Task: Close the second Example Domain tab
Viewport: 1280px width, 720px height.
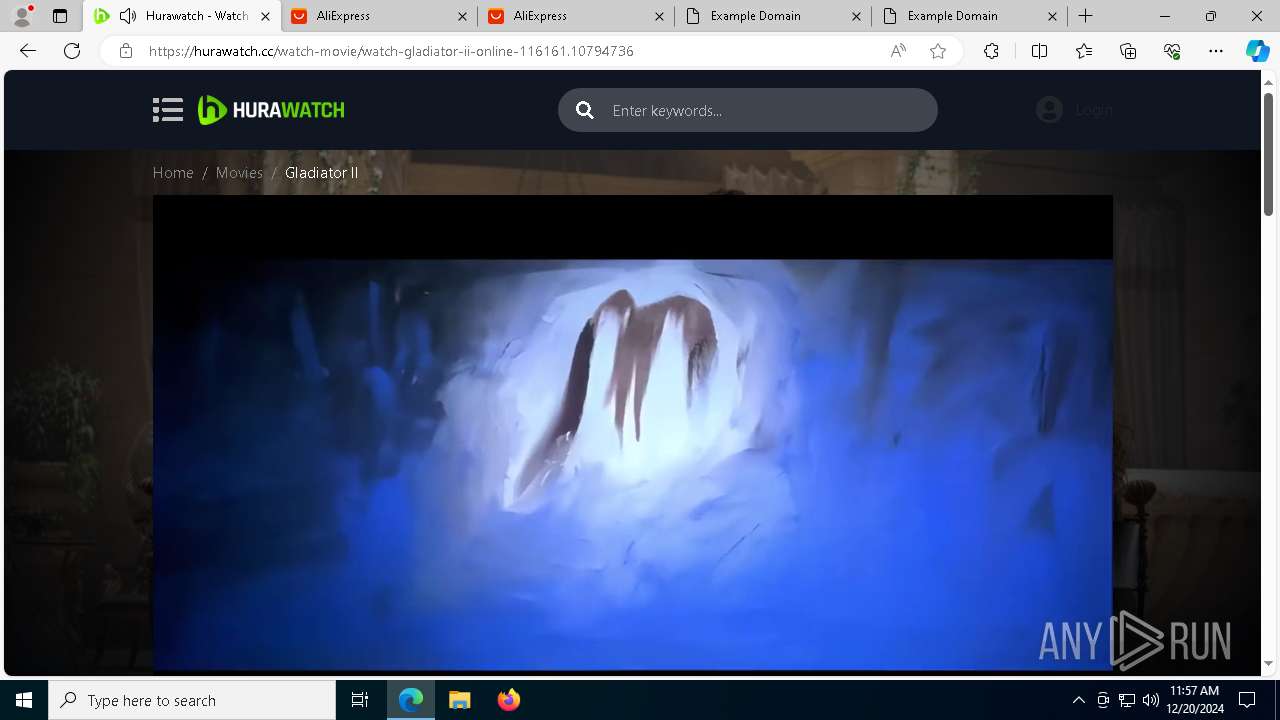Action: (x=1053, y=16)
